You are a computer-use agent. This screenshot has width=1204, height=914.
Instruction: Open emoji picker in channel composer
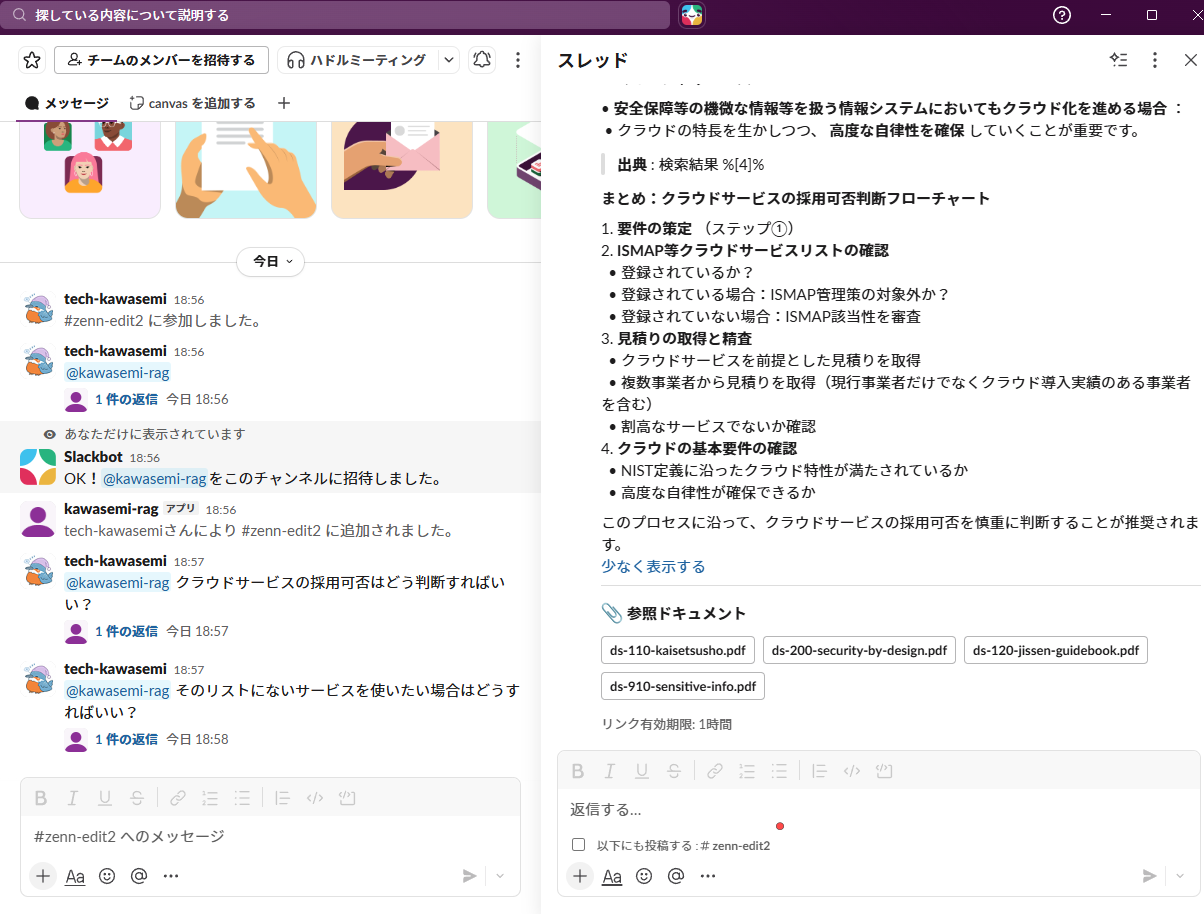107,876
